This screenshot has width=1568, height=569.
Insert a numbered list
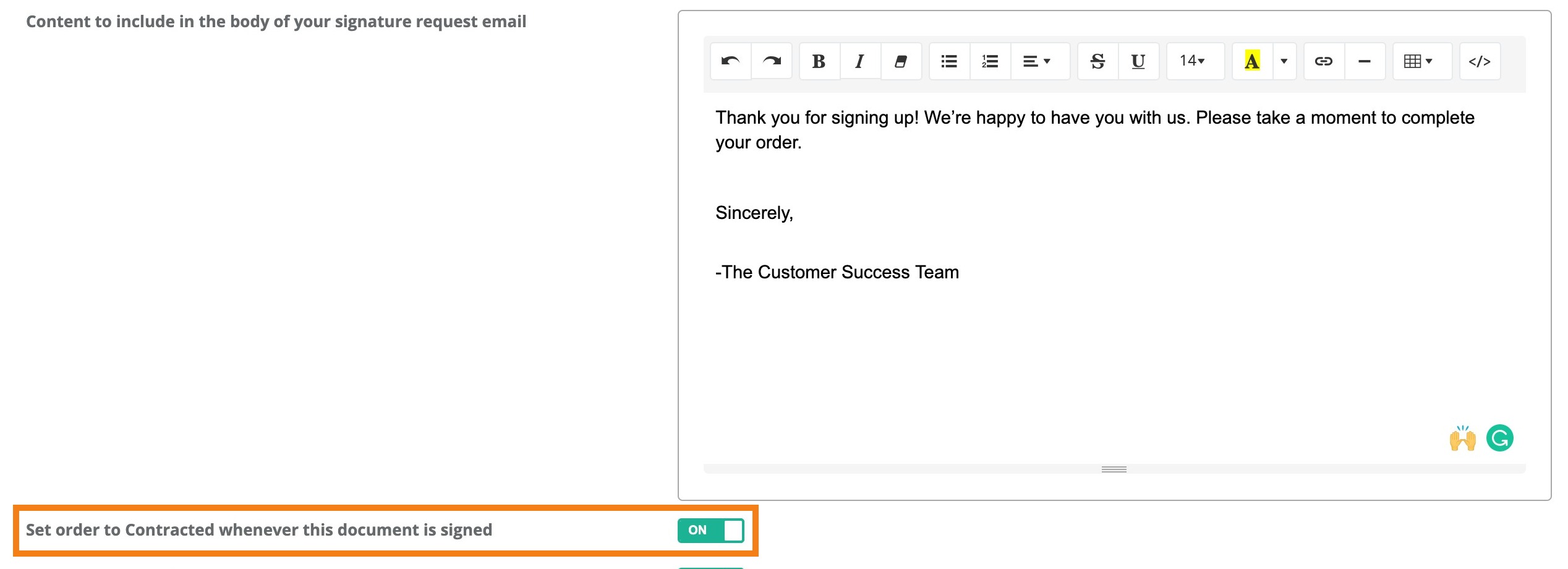click(989, 61)
